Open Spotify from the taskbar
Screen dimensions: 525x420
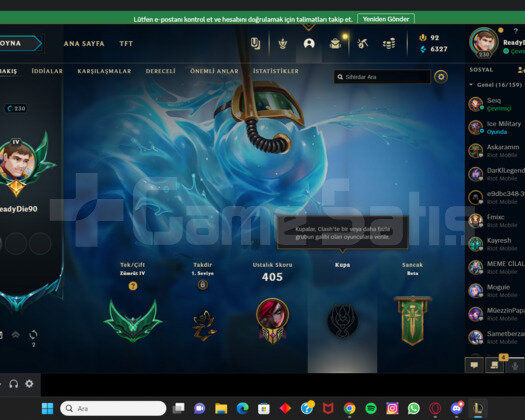click(x=371, y=408)
